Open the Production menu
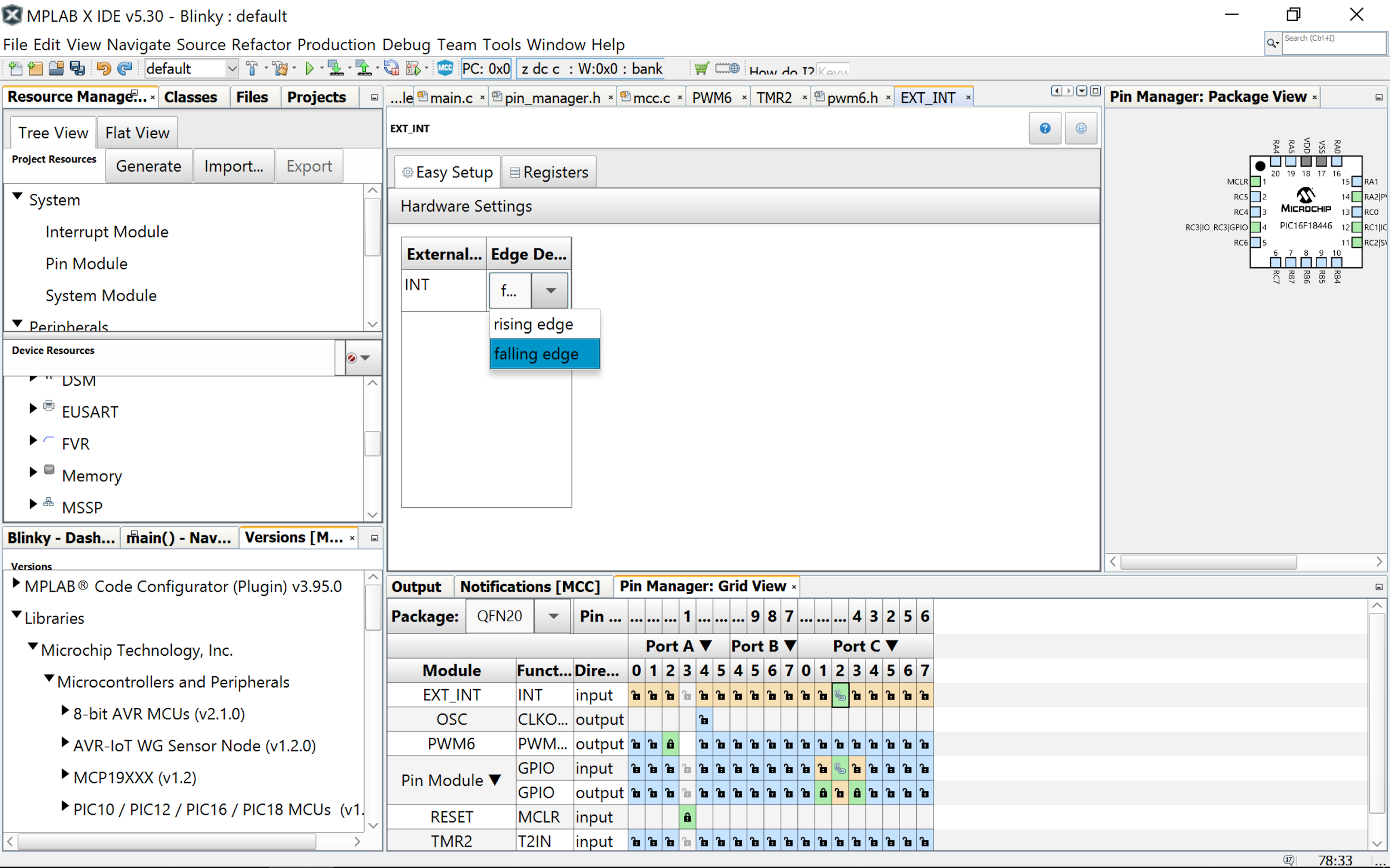 click(x=336, y=44)
